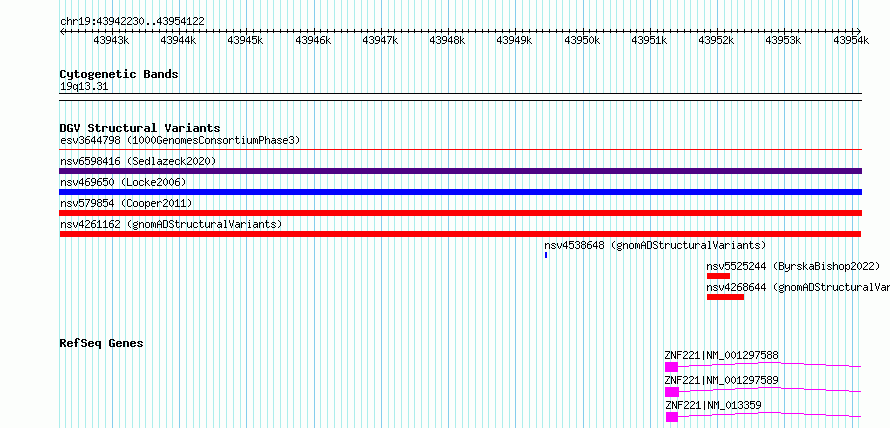
Task: Open ZNF221|NM_001297589 transcript label
Action: pos(721,380)
